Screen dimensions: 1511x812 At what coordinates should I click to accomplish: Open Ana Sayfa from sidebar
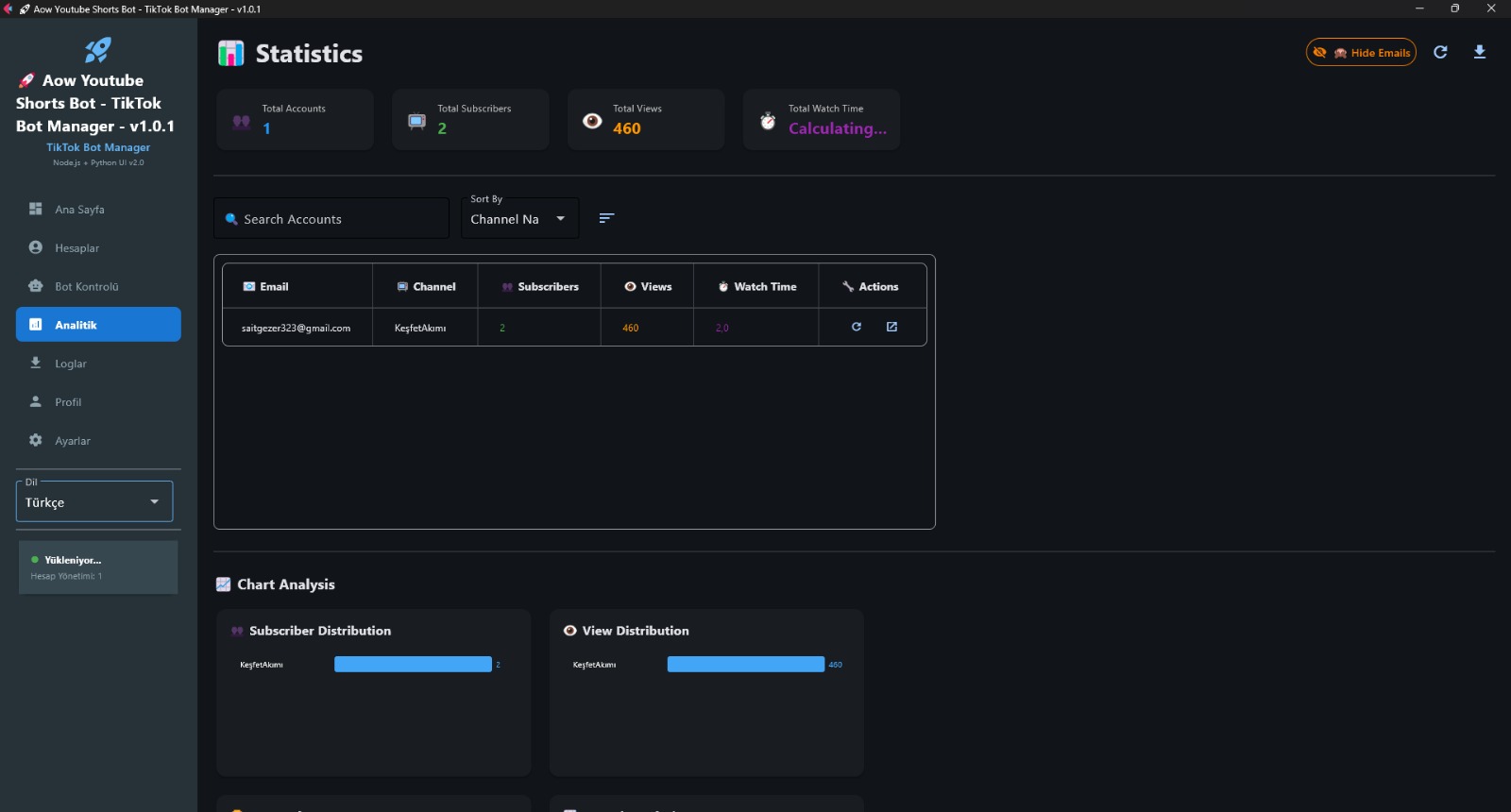(79, 210)
